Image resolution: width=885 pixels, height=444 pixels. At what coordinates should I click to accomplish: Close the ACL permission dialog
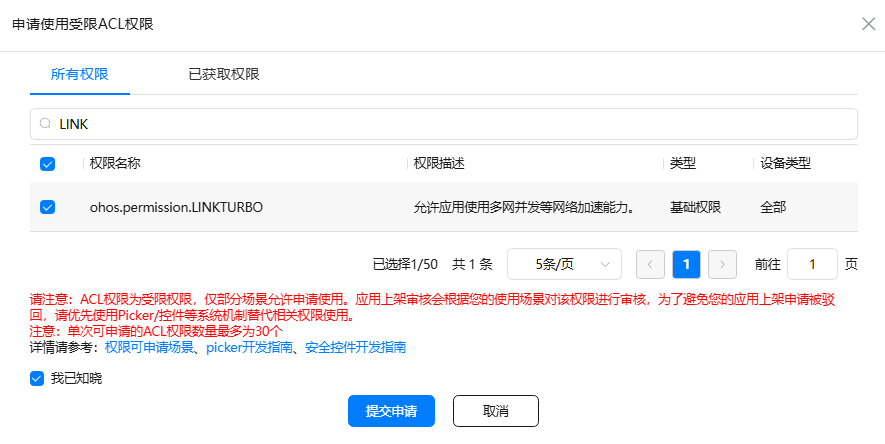tap(868, 24)
